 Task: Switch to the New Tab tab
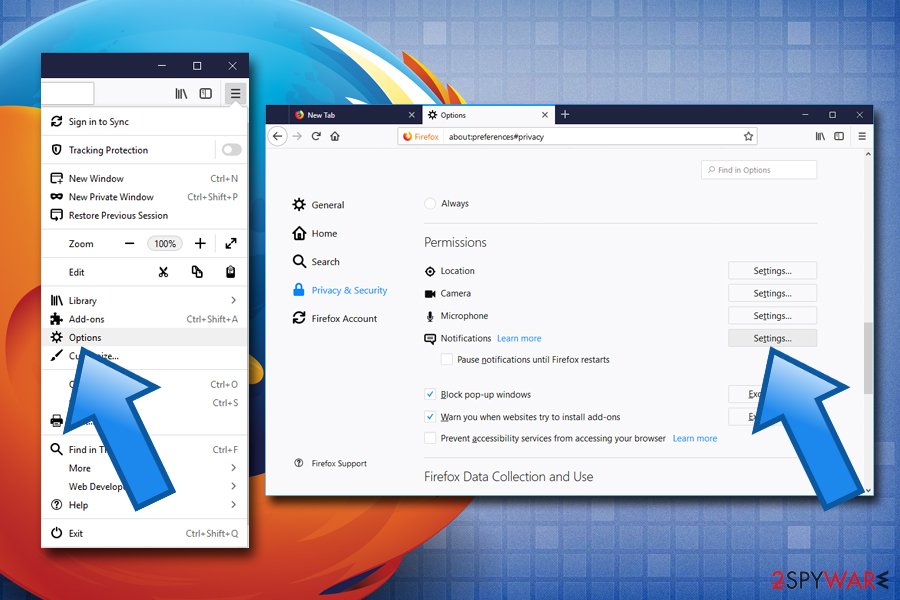[347, 115]
